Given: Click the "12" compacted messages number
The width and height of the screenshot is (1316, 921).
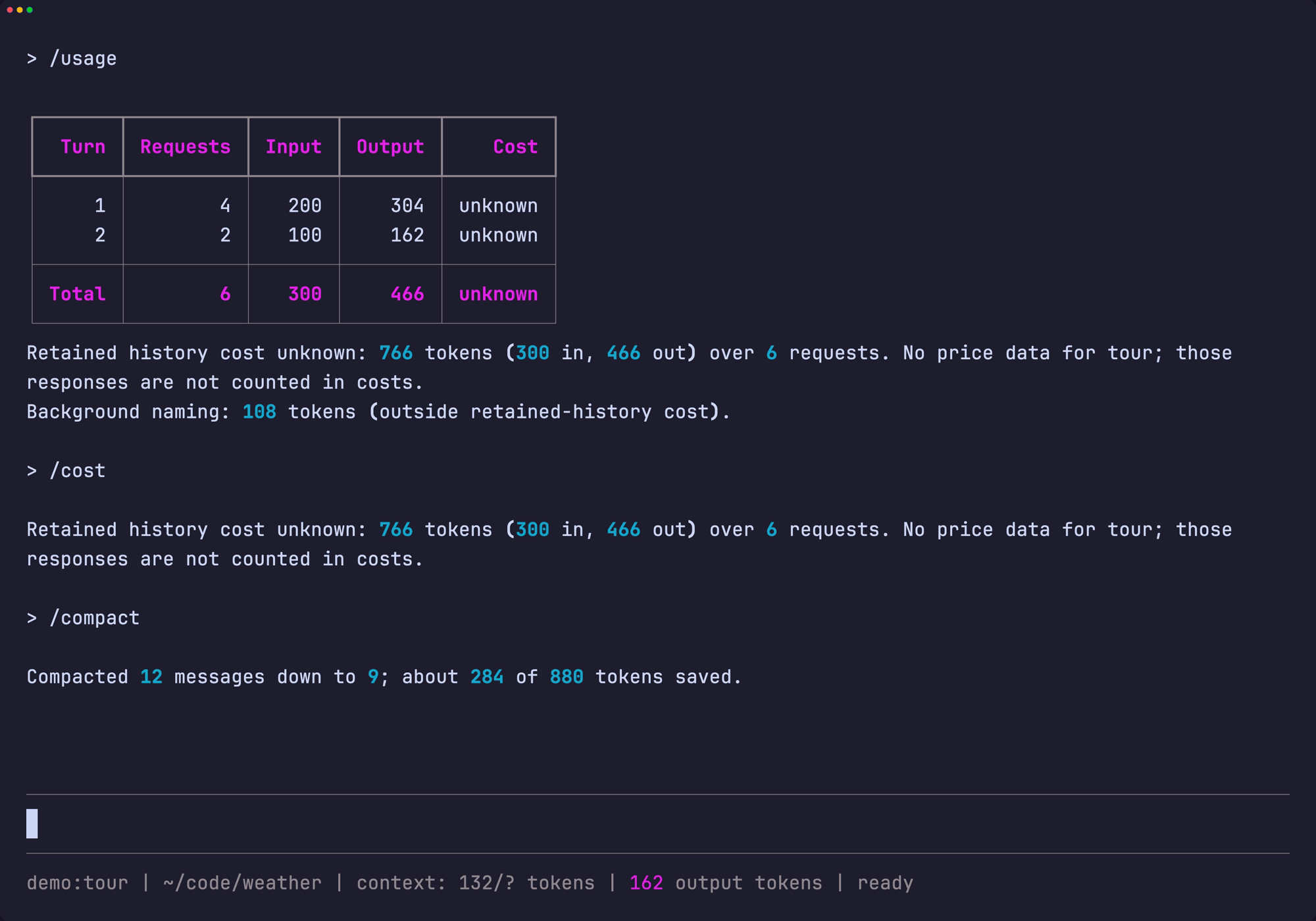Looking at the screenshot, I should pos(151,677).
